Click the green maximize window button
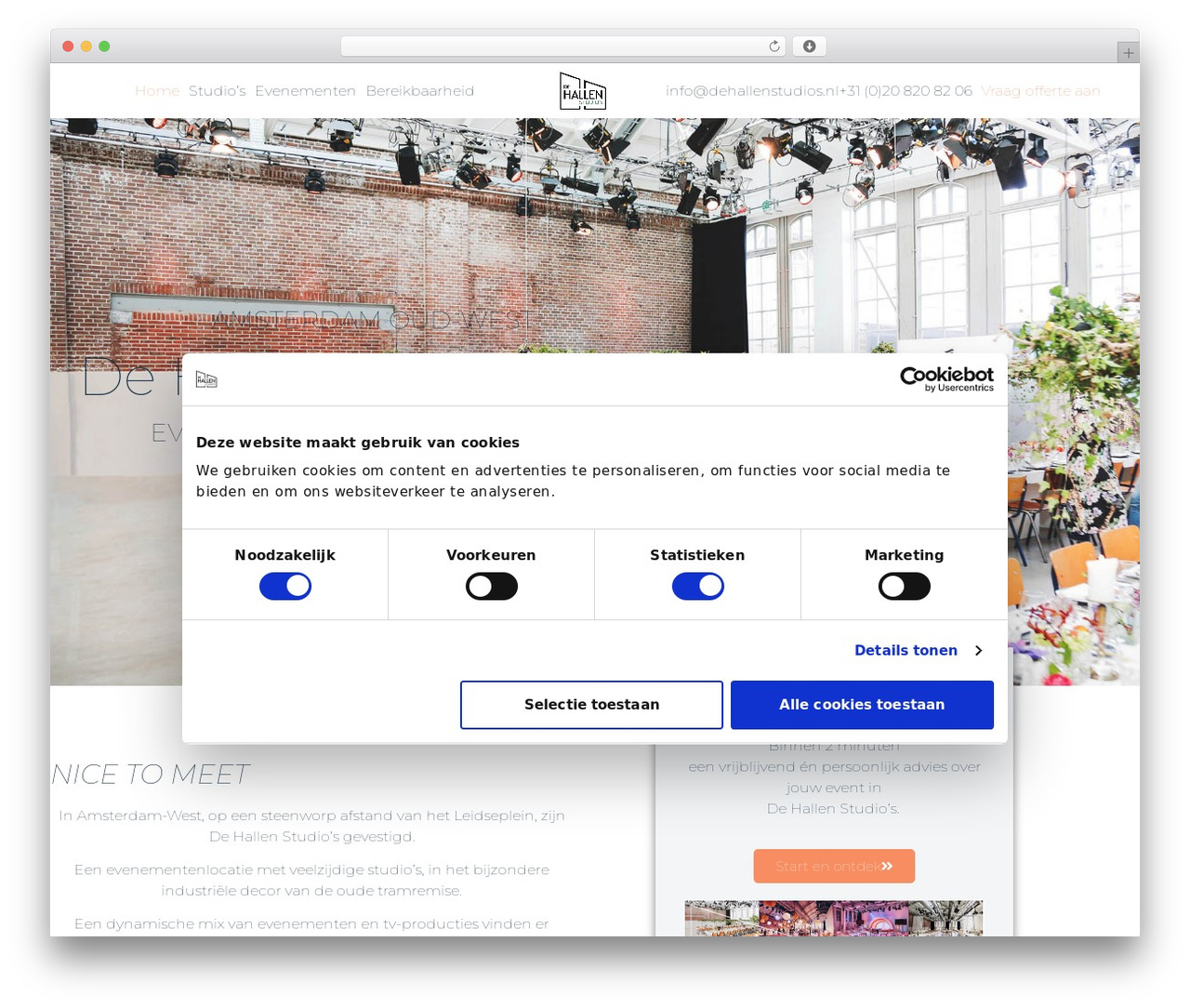The height and width of the screenshot is (1008, 1190). pos(104,46)
